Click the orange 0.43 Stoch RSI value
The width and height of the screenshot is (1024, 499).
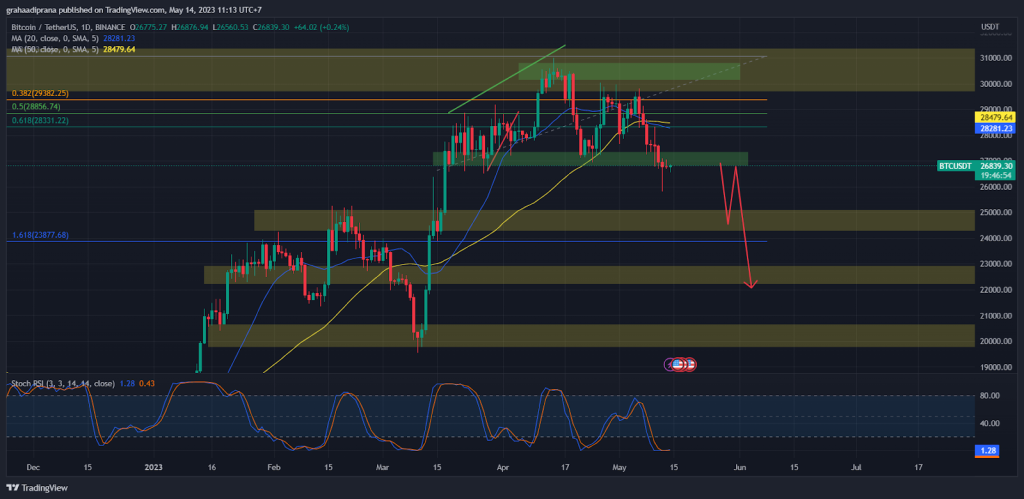pyautogui.click(x=147, y=383)
